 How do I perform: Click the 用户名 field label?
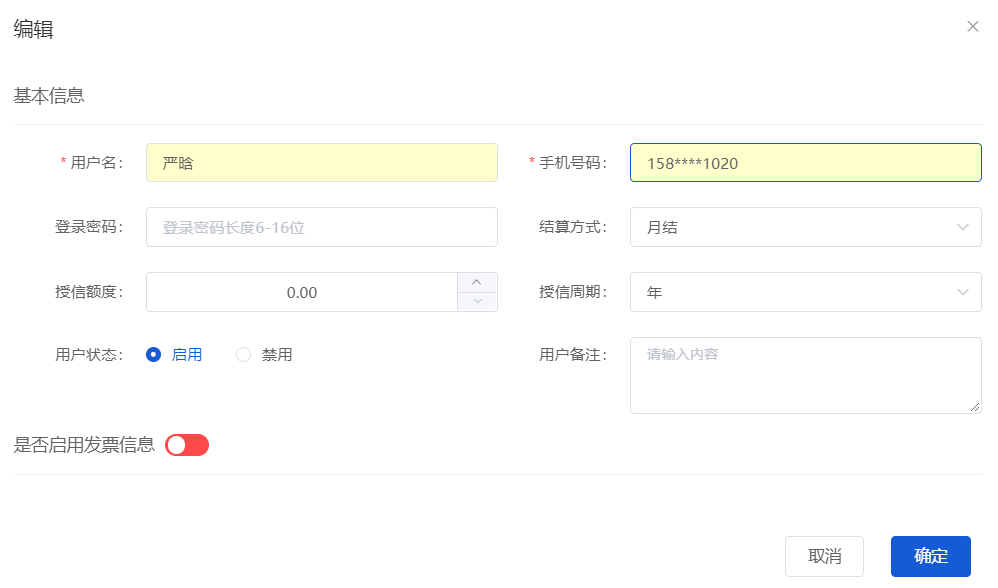[96, 163]
